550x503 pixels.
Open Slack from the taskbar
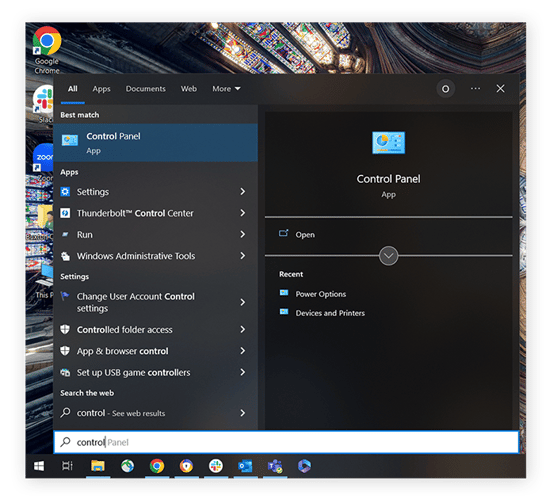(x=216, y=466)
